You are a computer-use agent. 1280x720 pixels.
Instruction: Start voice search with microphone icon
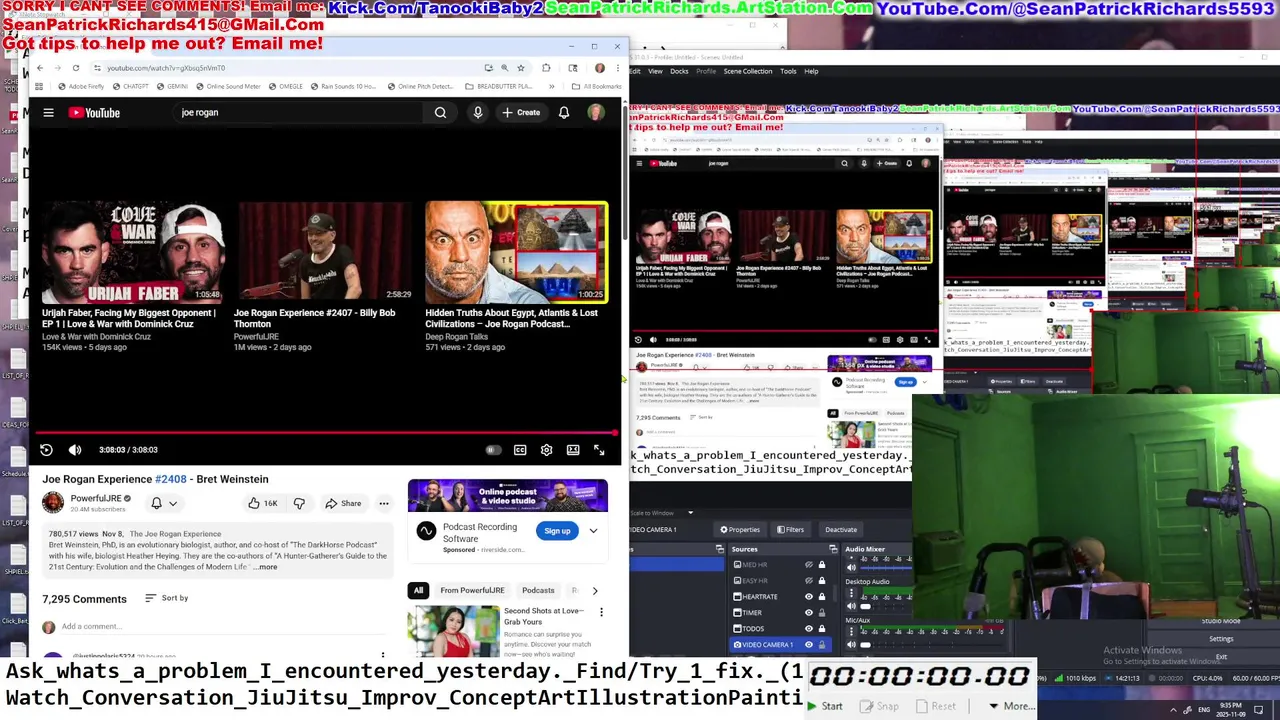click(x=478, y=113)
